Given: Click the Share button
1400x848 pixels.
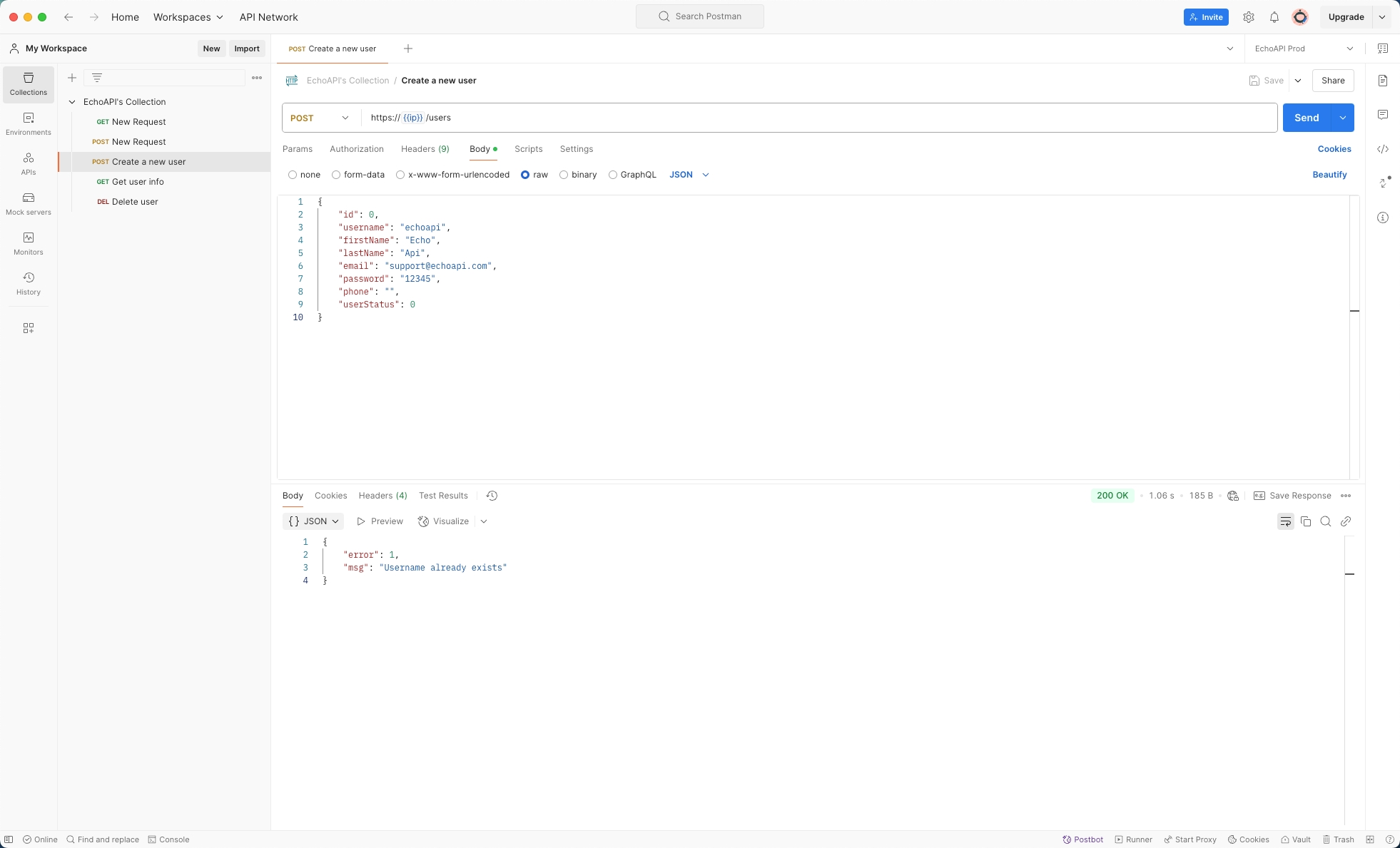Looking at the screenshot, I should (x=1333, y=81).
